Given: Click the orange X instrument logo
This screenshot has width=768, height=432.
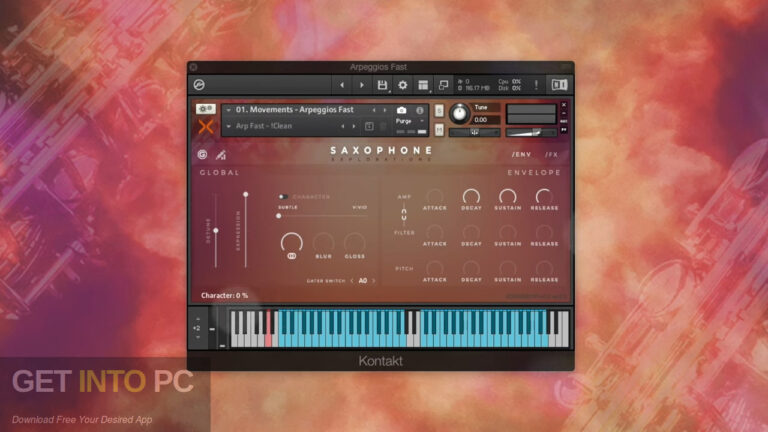Looking at the screenshot, I should click(206, 126).
